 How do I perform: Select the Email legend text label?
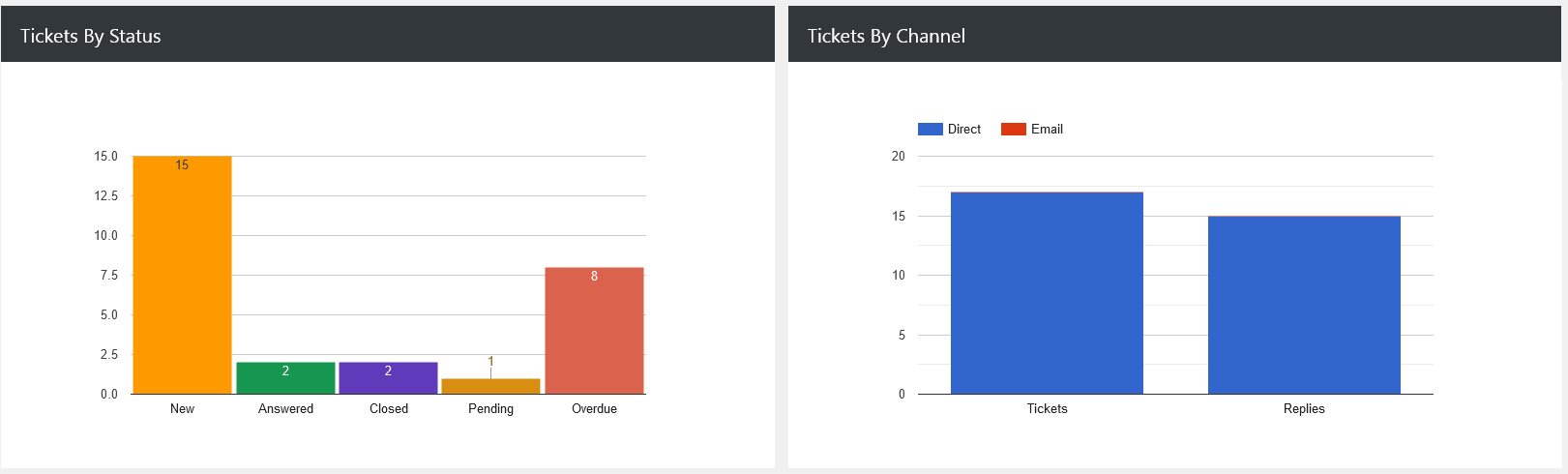(1047, 130)
